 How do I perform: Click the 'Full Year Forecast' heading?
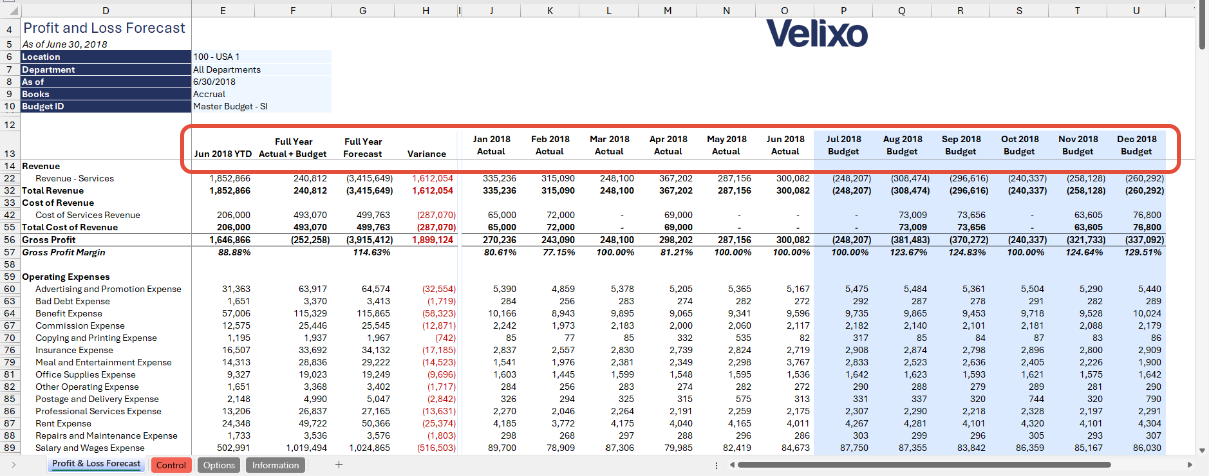point(363,147)
